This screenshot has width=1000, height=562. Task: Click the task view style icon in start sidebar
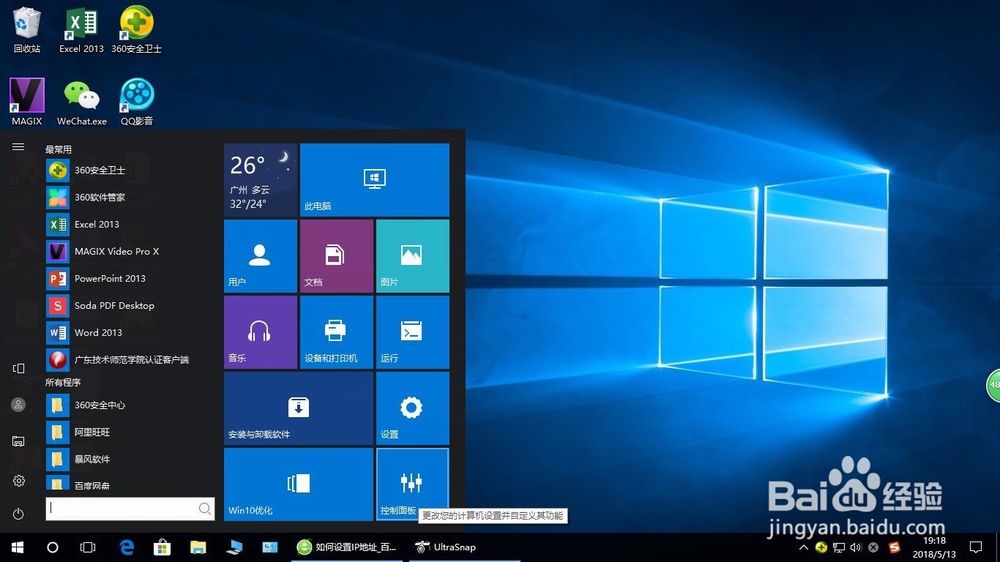pos(18,368)
